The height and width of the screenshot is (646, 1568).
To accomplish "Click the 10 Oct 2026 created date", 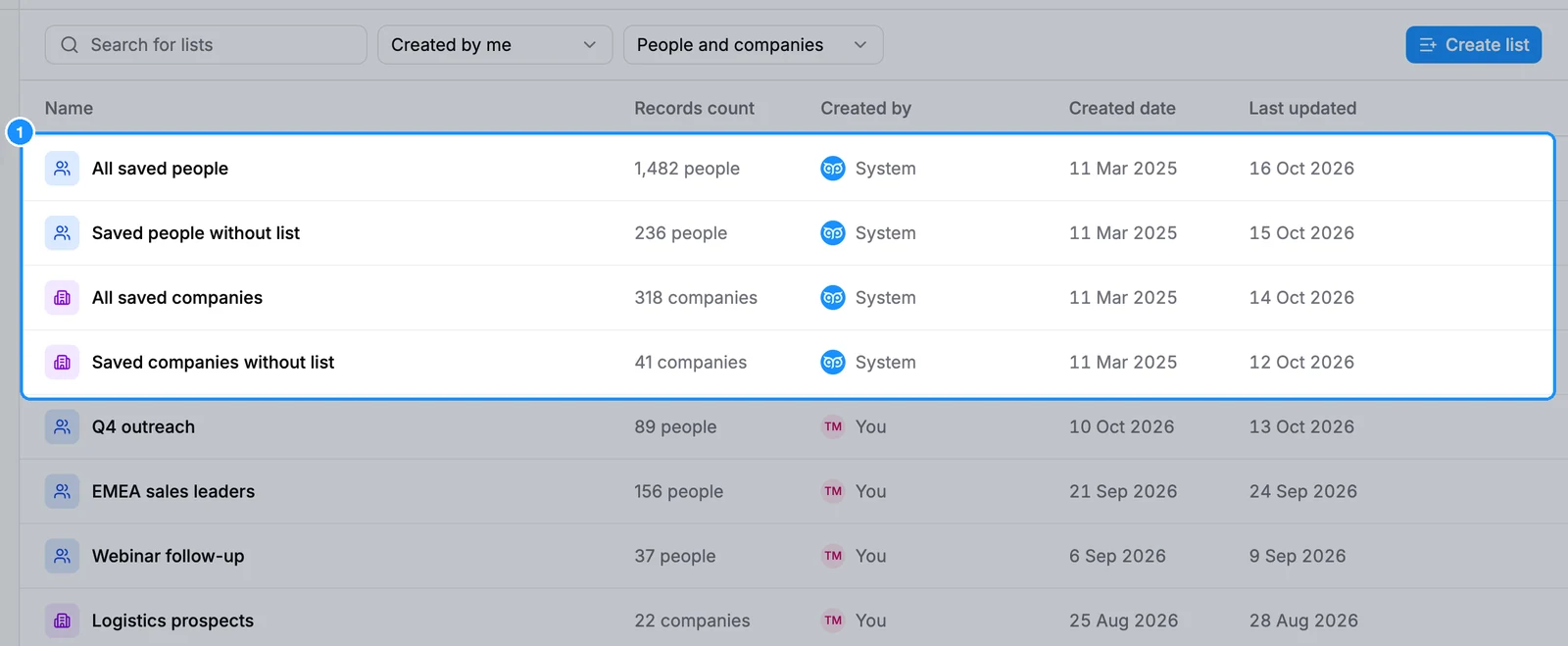I will (x=1121, y=427).
